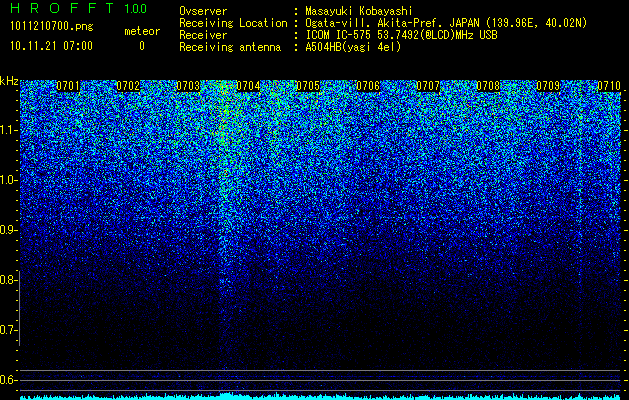Image resolution: width=629 pixels, height=400 pixels.
Task: Click the 0703 time marker
Action: pos(188,86)
